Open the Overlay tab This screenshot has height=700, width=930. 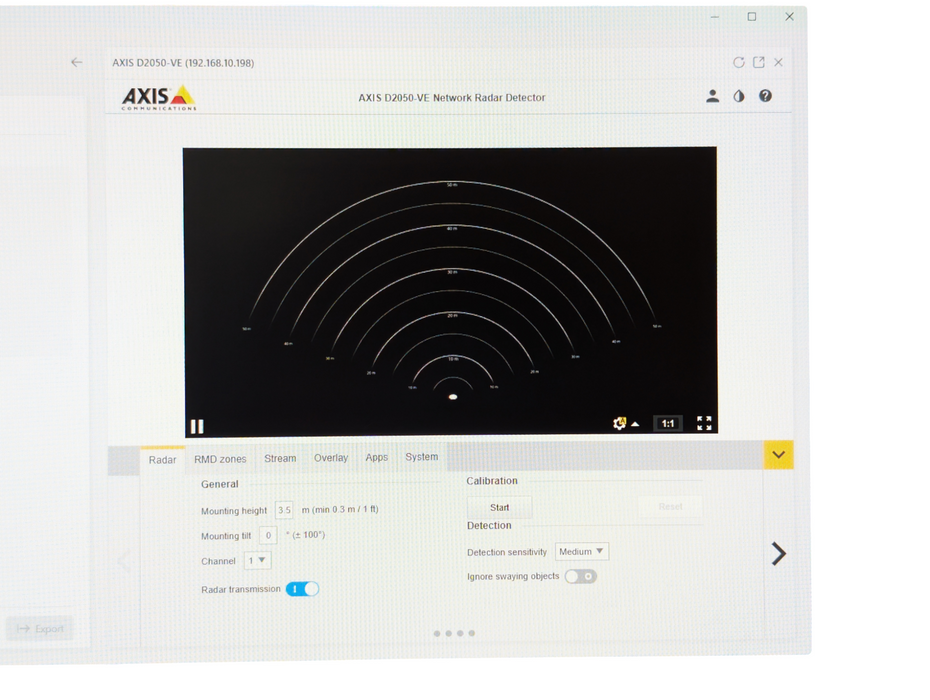click(330, 457)
